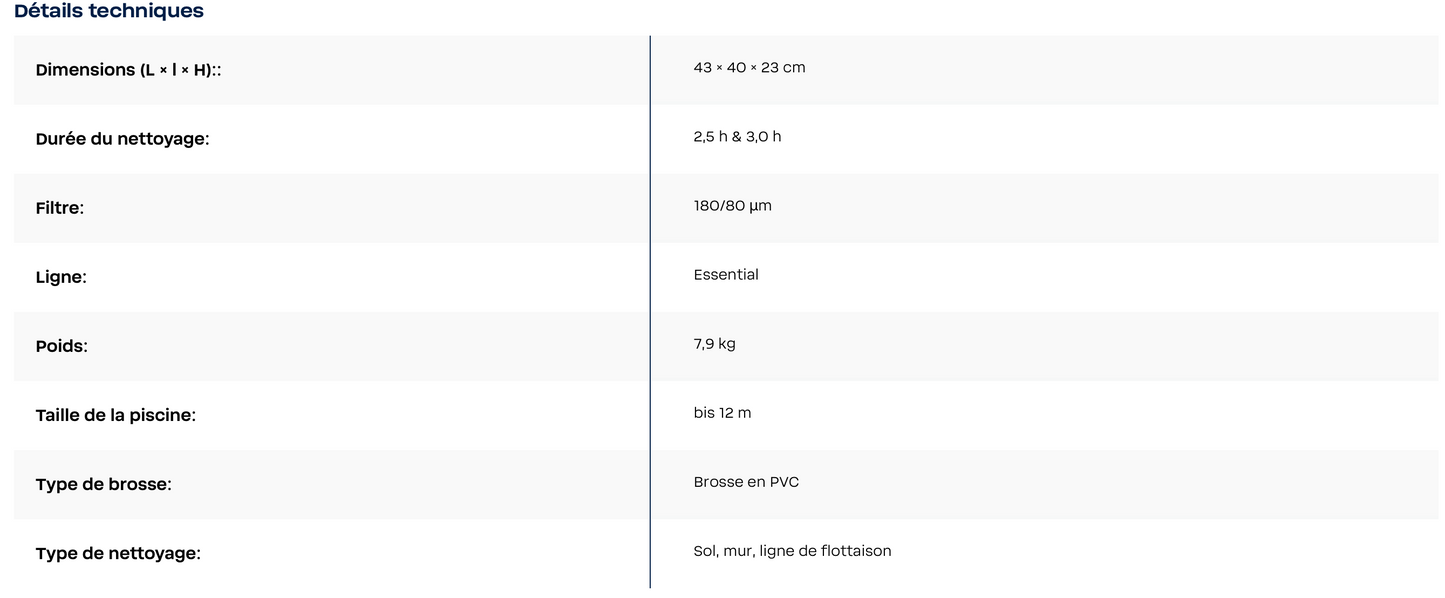Image resolution: width=1445 pixels, height=598 pixels.
Task: Select the 'Dimensions (L × l × H)' label
Action: [128, 70]
